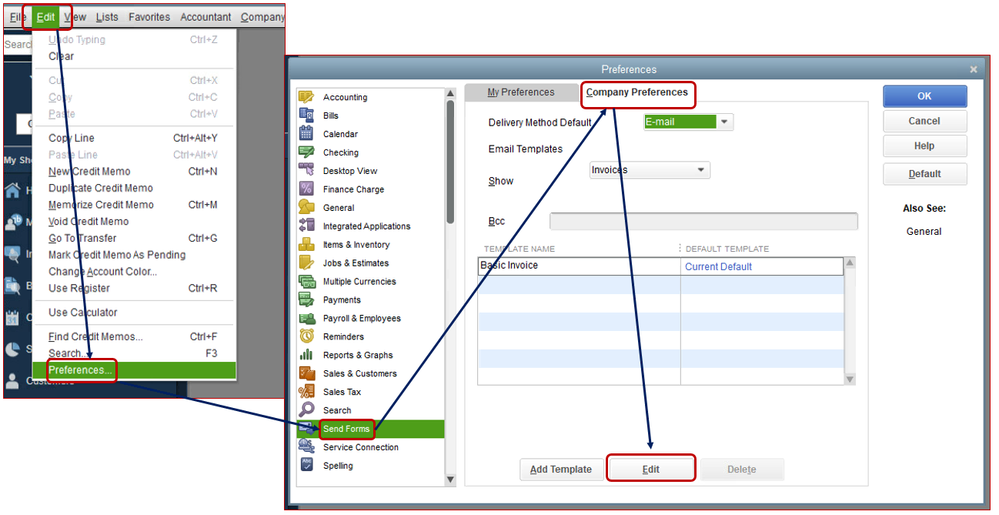Click the Multiple Currencies icon
The image size is (999, 515).
306,281
